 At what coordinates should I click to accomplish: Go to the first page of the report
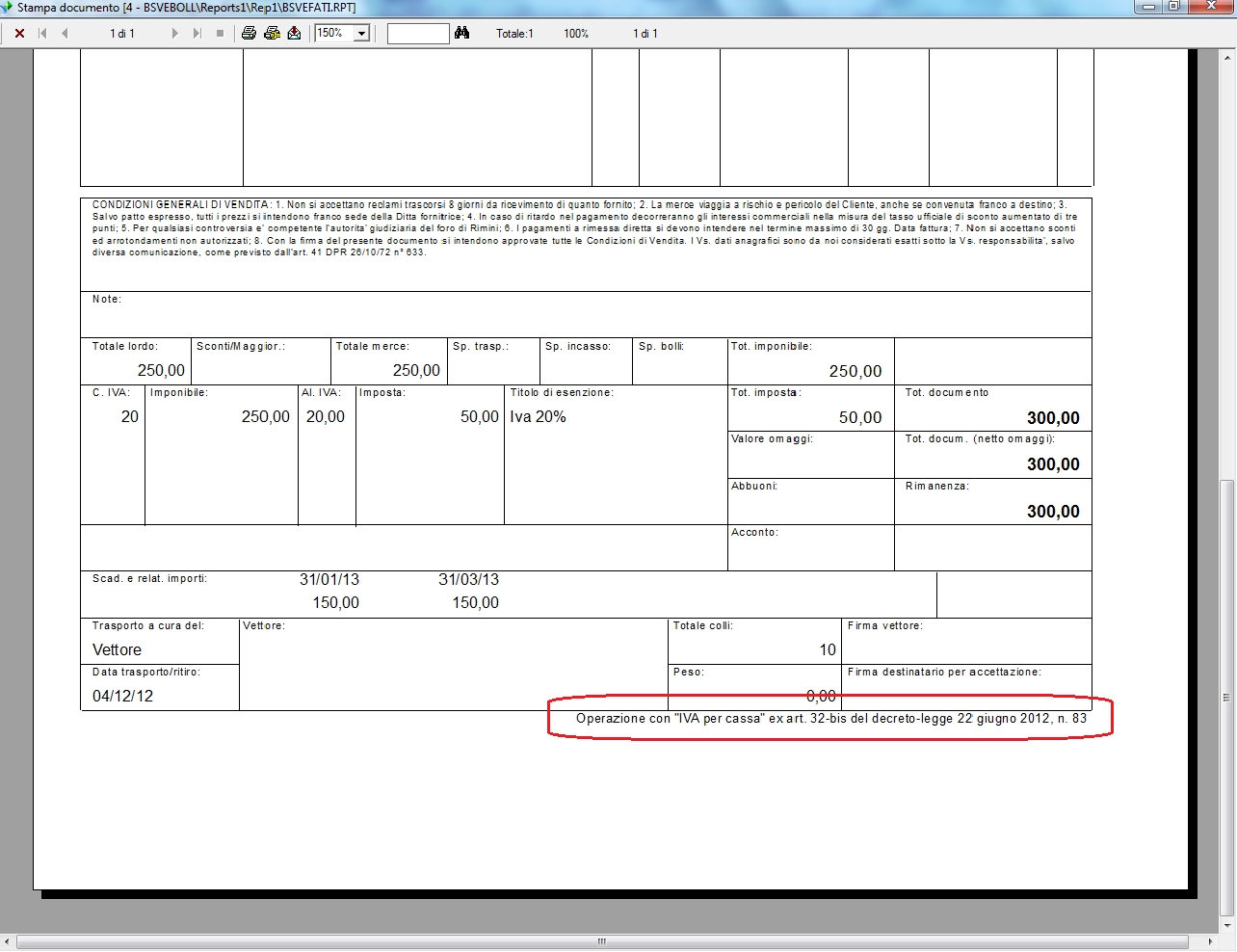pyautogui.click(x=42, y=33)
